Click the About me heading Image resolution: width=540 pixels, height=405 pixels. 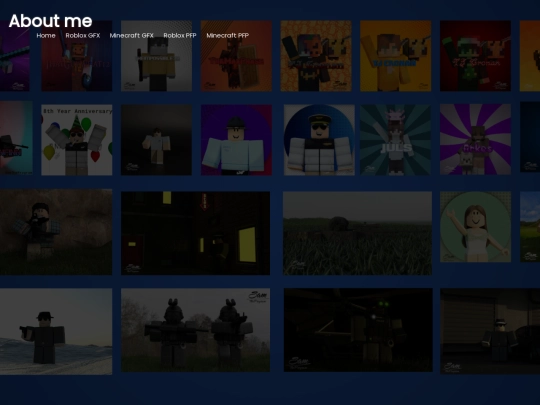tap(51, 21)
